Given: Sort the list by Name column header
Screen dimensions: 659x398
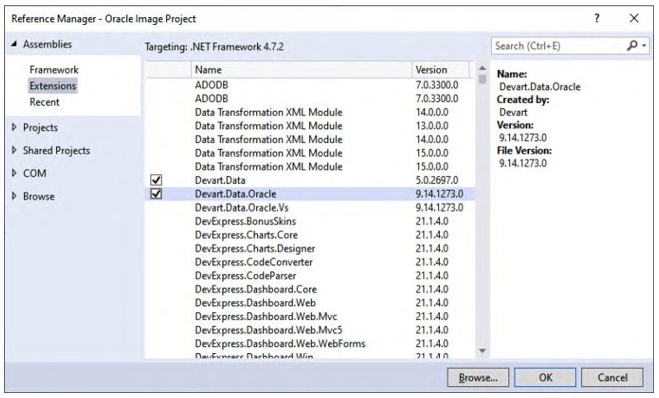Looking at the screenshot, I should [301, 70].
